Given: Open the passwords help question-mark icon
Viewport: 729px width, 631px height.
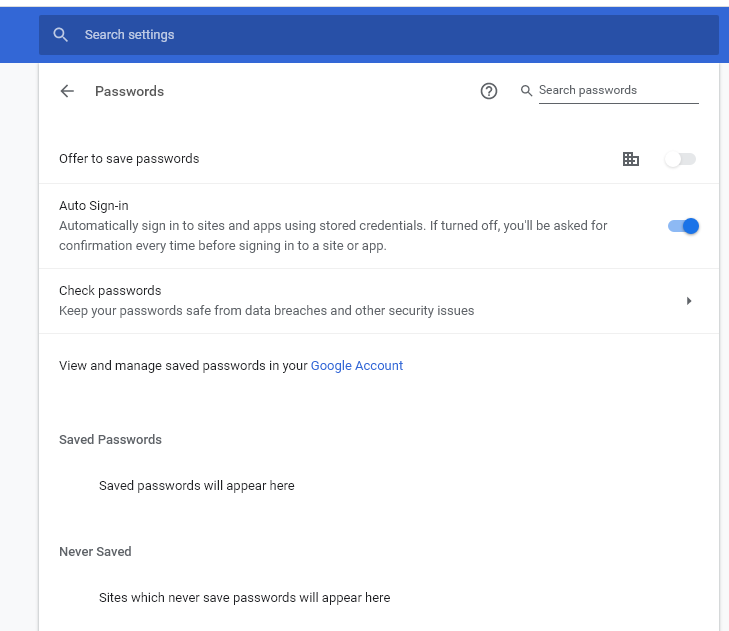Looking at the screenshot, I should (489, 91).
